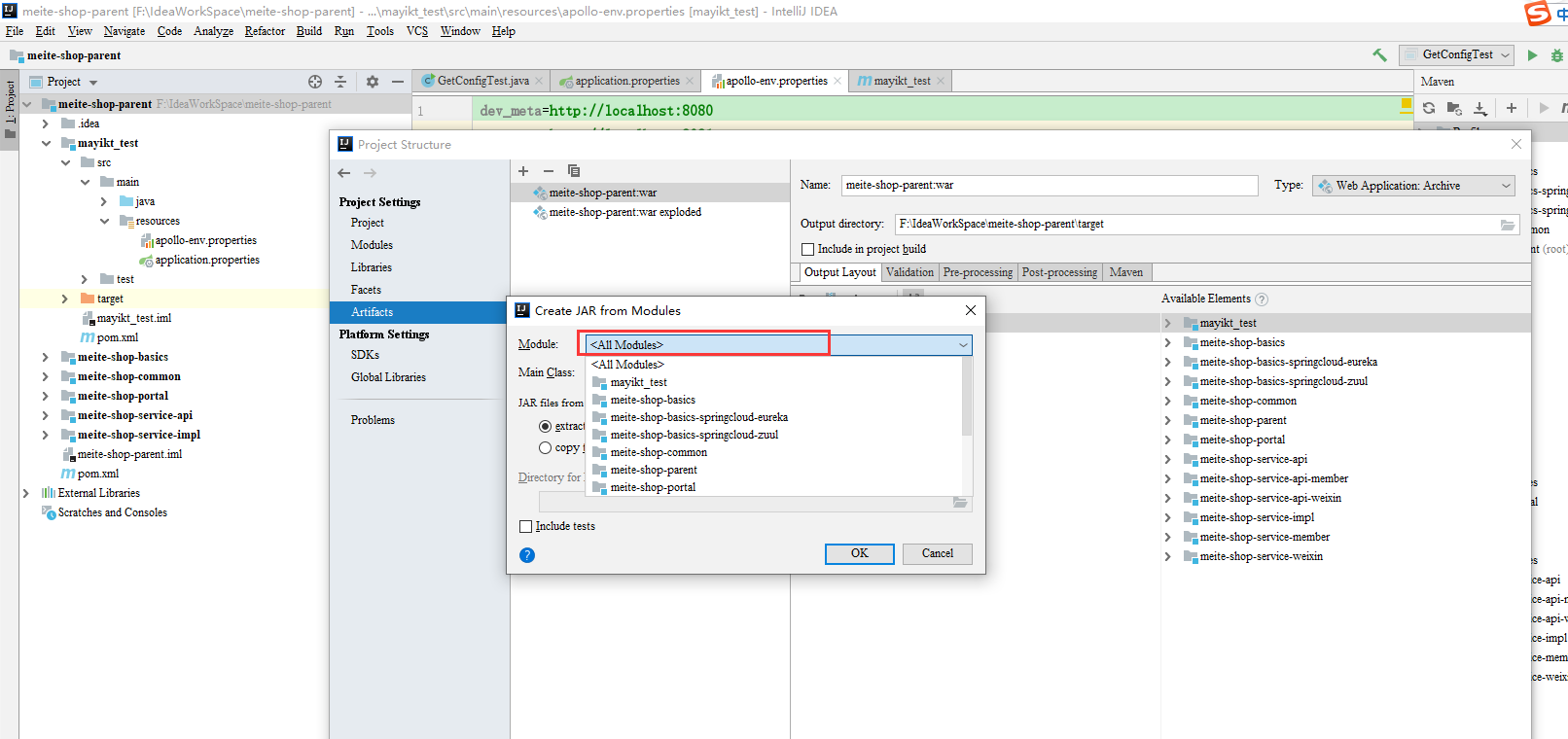The width and height of the screenshot is (1568, 739).
Task: Choose mayikt_test from module dropdown list
Action: tap(639, 382)
